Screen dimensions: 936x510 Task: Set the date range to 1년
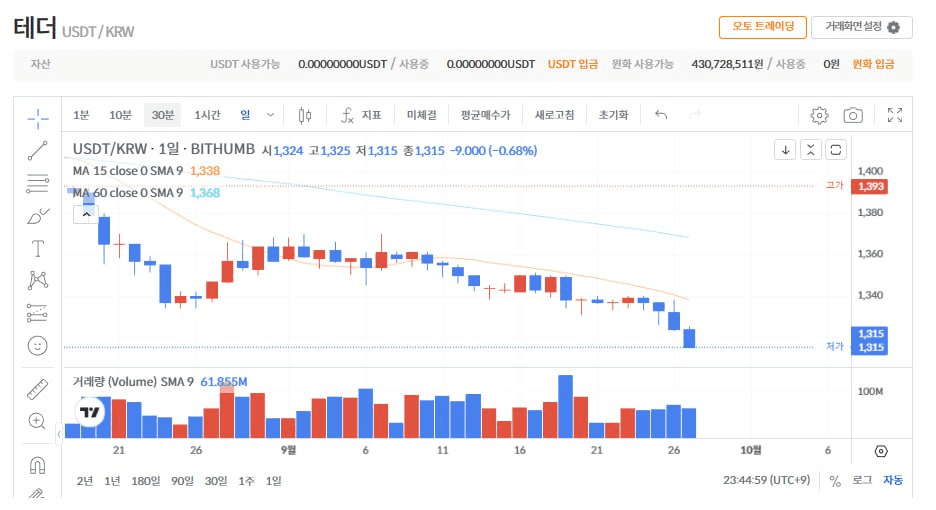click(x=112, y=481)
